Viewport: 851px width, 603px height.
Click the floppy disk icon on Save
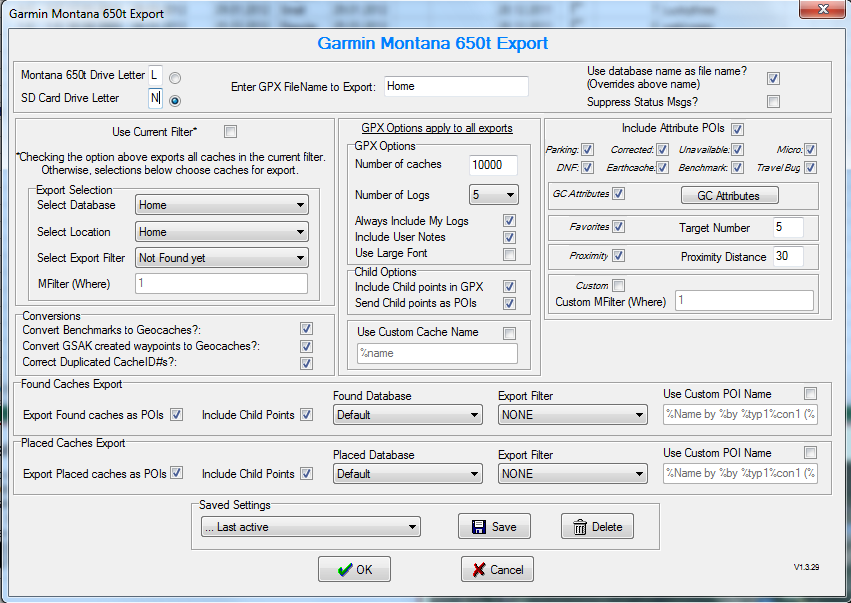pyautogui.click(x=479, y=527)
